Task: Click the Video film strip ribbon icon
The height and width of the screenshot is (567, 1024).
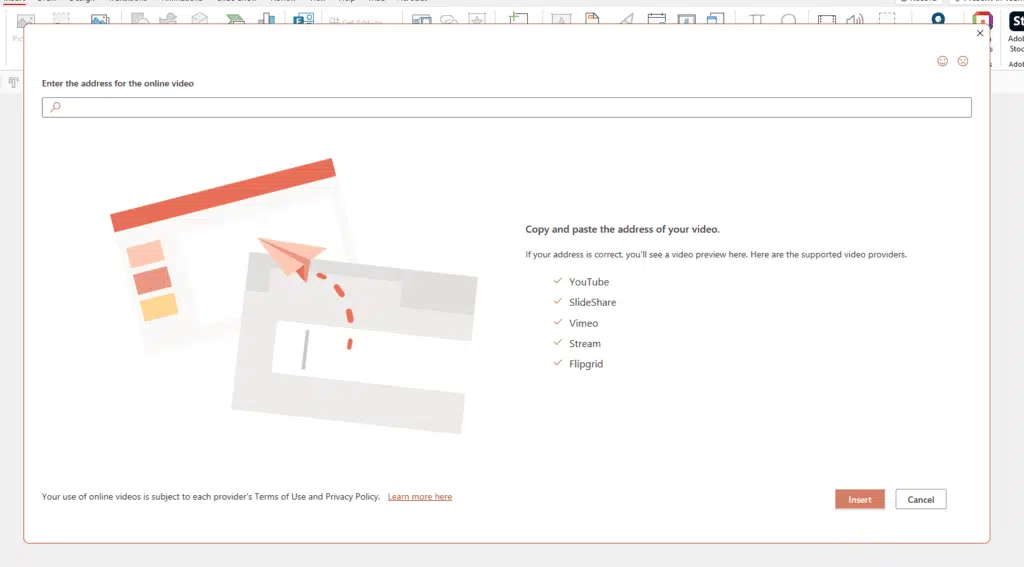Action: (826, 20)
